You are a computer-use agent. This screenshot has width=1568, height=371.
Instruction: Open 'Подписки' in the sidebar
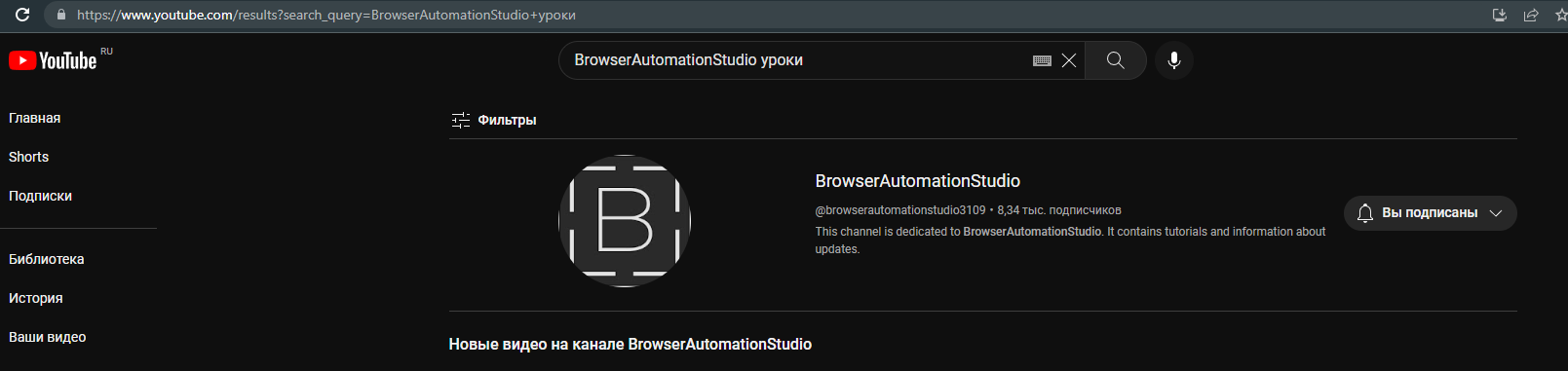(40, 196)
